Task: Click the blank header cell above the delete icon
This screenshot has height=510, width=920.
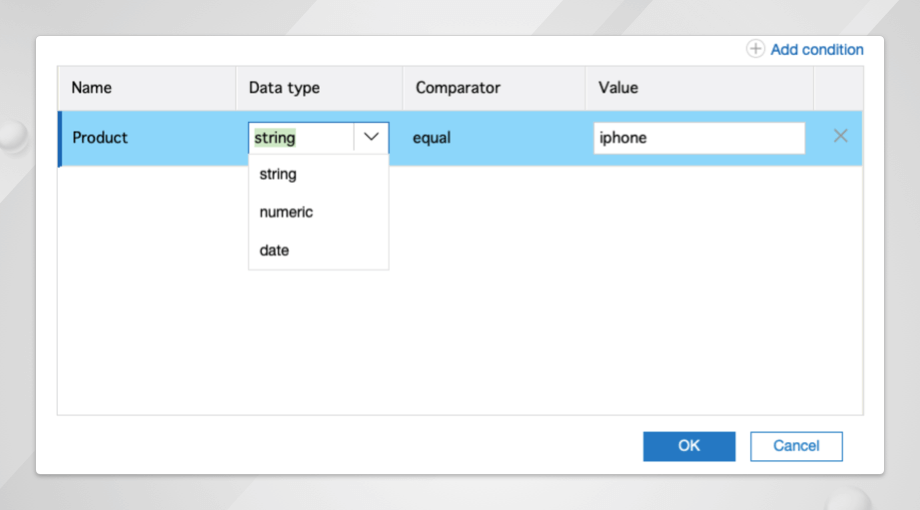Action: (838, 88)
